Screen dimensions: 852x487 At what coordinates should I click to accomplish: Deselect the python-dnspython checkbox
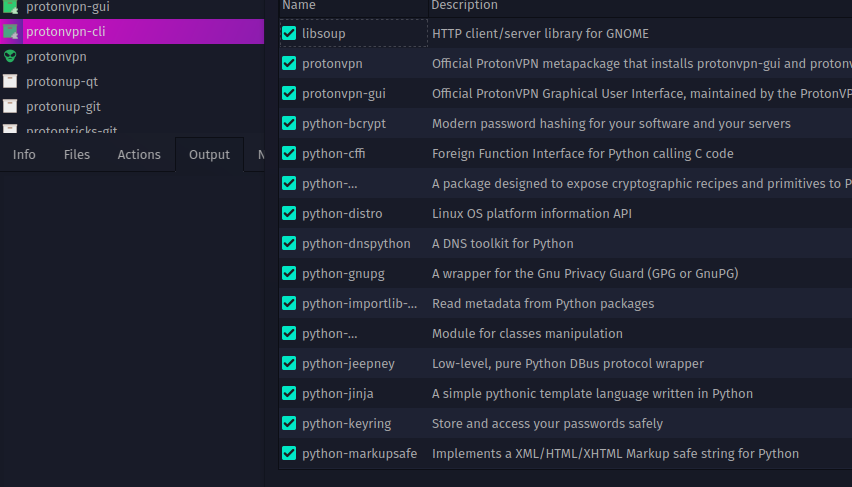coord(289,243)
